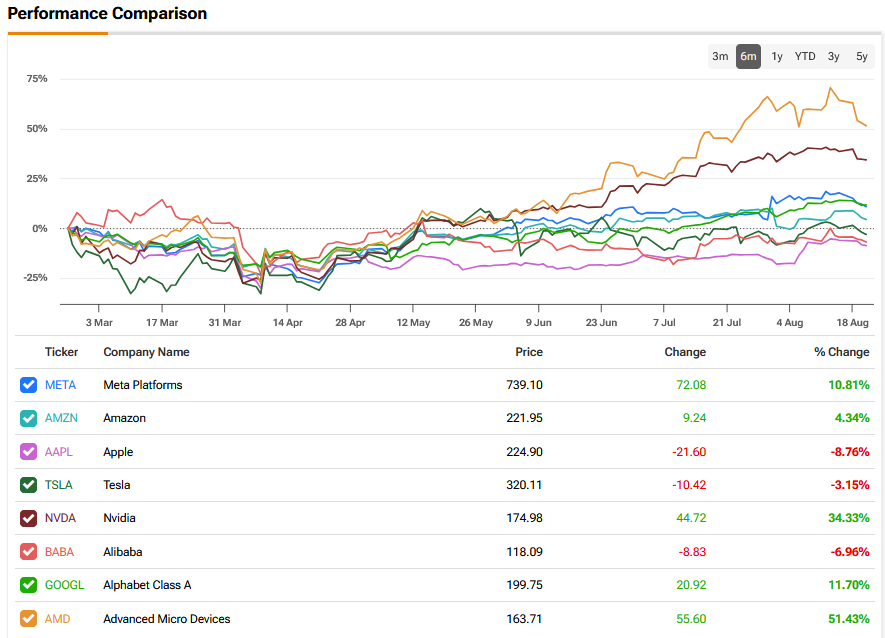The width and height of the screenshot is (885, 638).
Task: Open the AMD ticker link
Action: [58, 619]
